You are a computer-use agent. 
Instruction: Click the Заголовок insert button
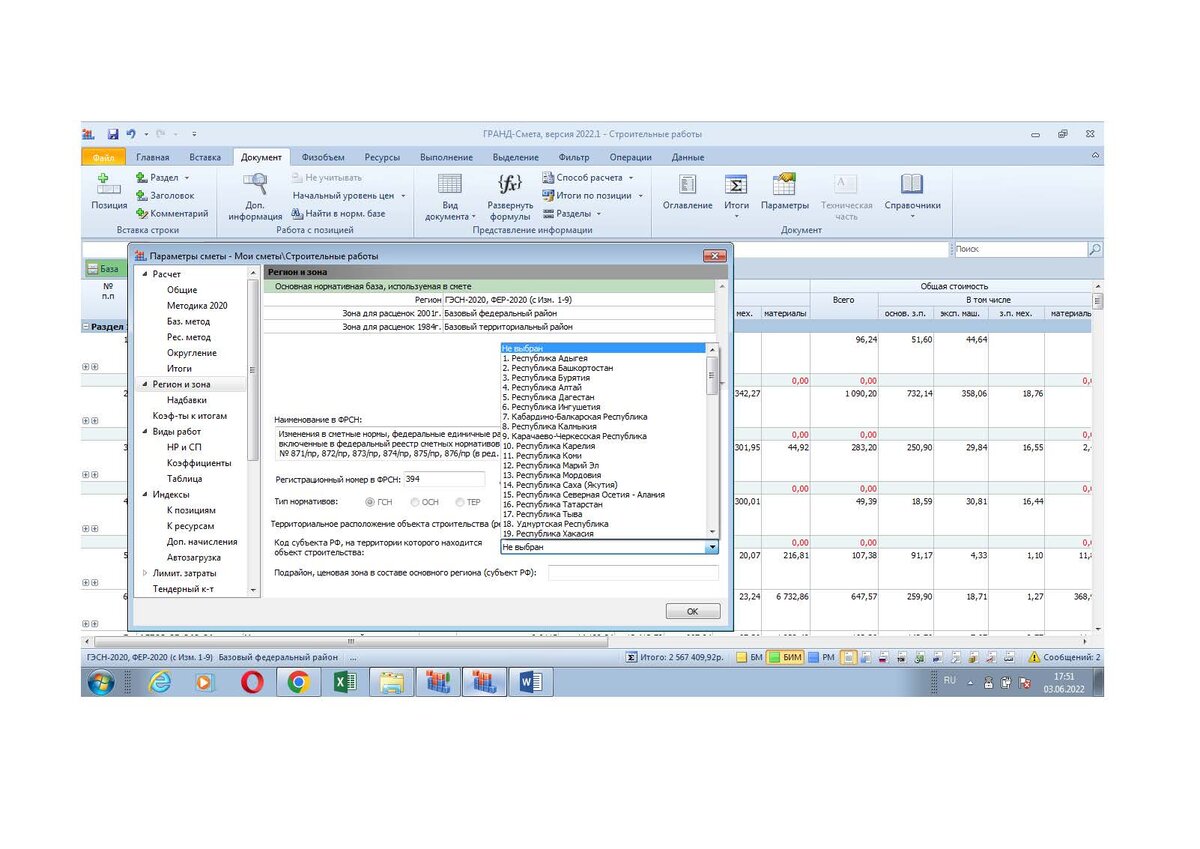point(165,196)
